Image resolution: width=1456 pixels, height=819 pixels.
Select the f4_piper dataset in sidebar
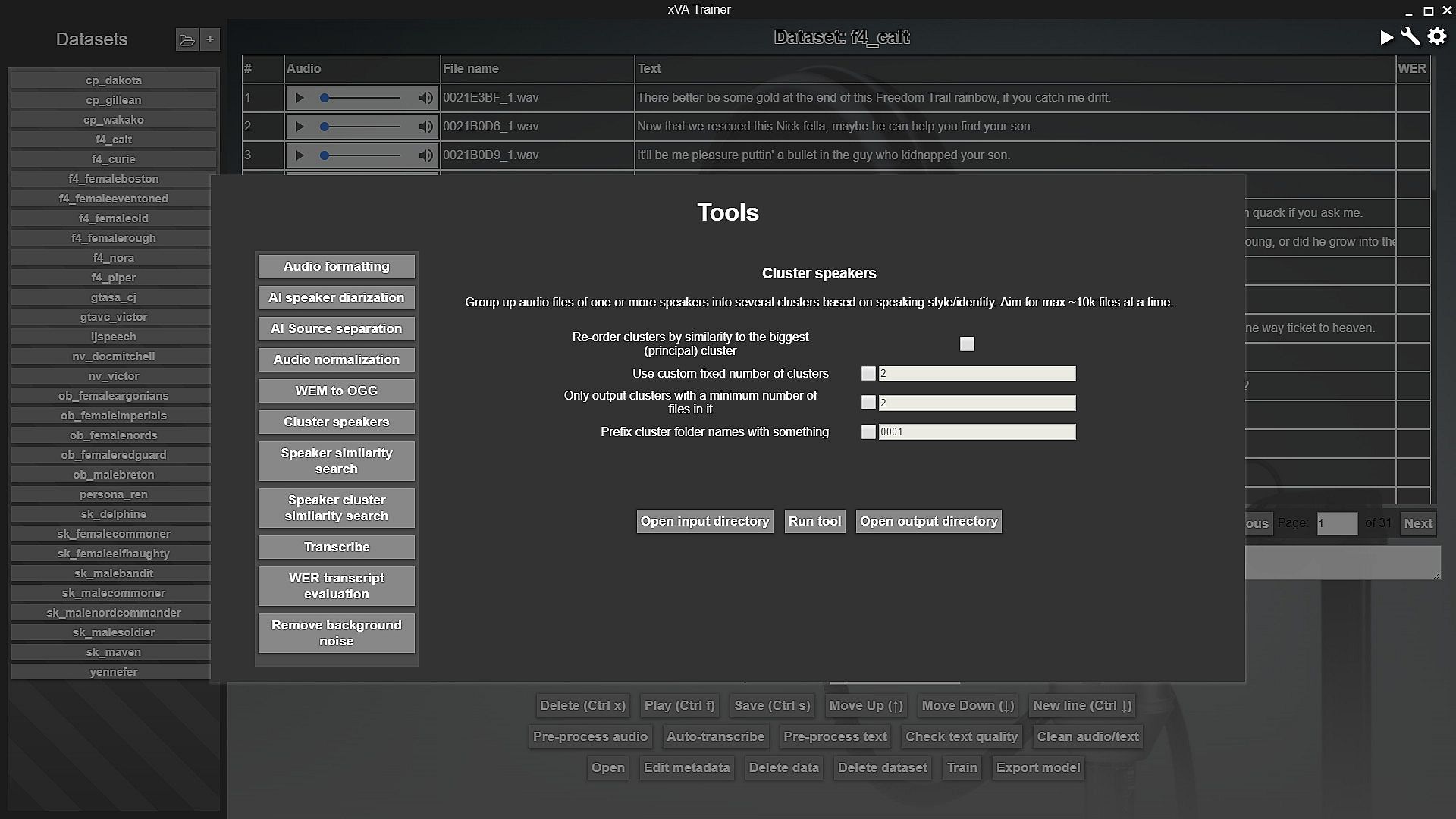pyautogui.click(x=114, y=278)
